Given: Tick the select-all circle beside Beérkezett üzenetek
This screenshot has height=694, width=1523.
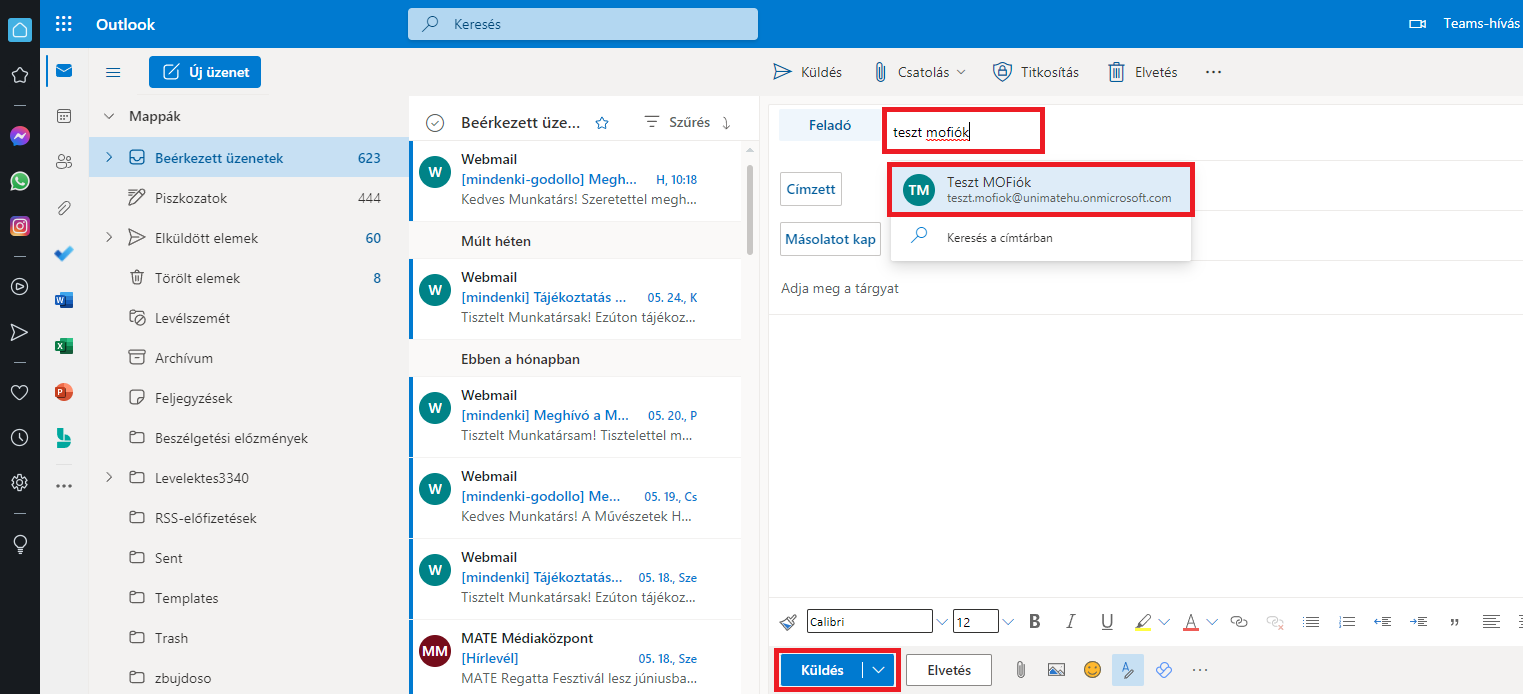Looking at the screenshot, I should (434, 123).
